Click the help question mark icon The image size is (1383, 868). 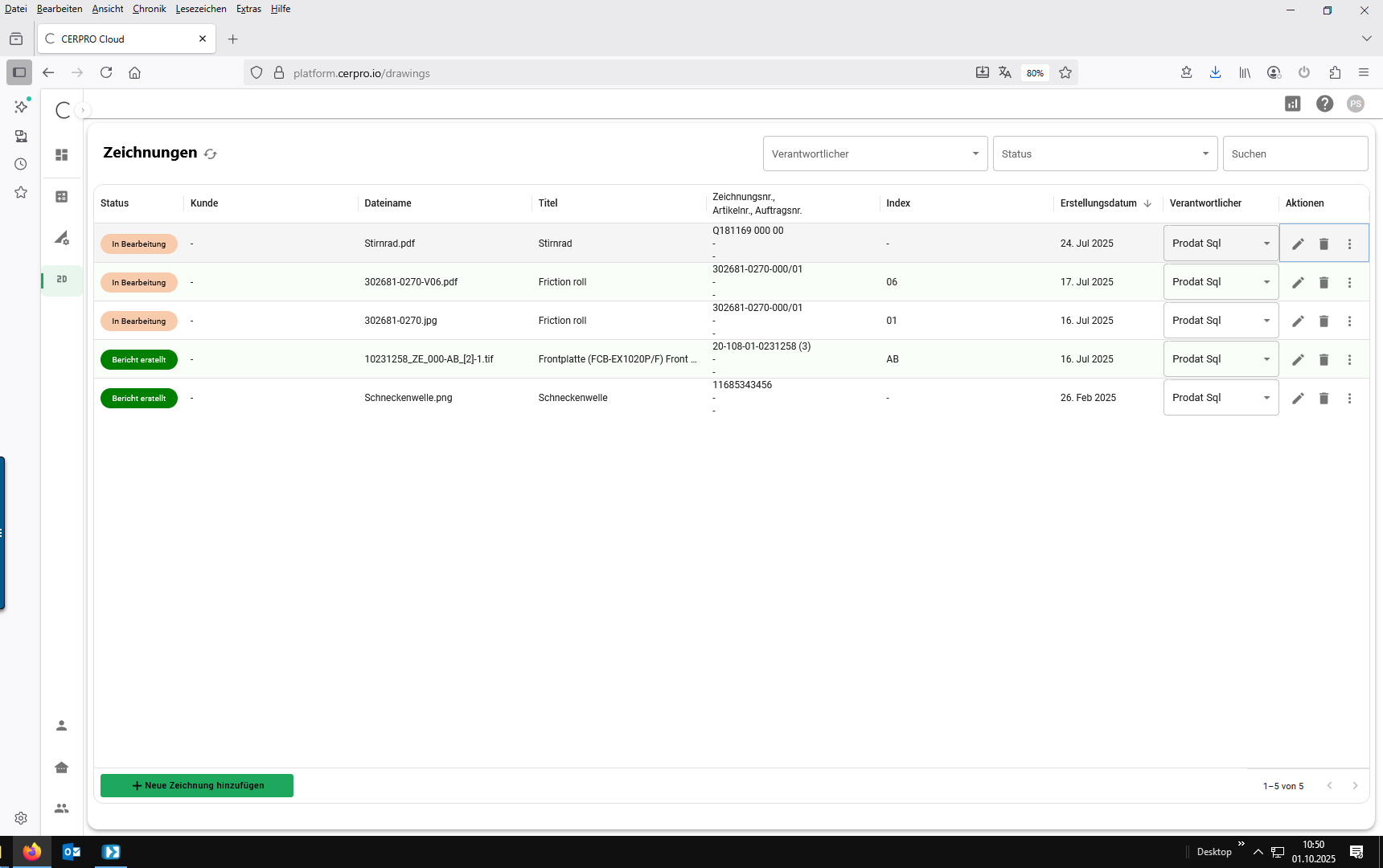coord(1324,104)
